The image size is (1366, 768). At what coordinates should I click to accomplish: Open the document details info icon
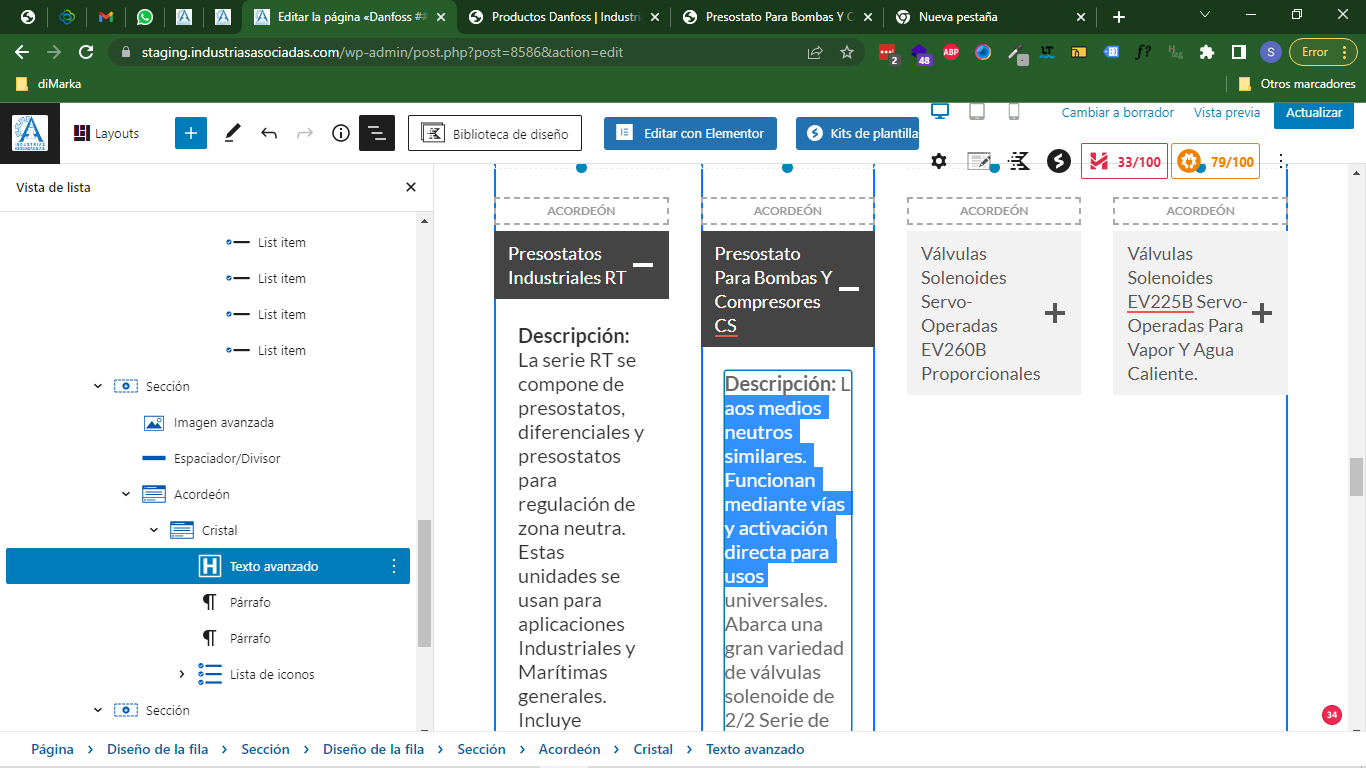[x=341, y=133]
